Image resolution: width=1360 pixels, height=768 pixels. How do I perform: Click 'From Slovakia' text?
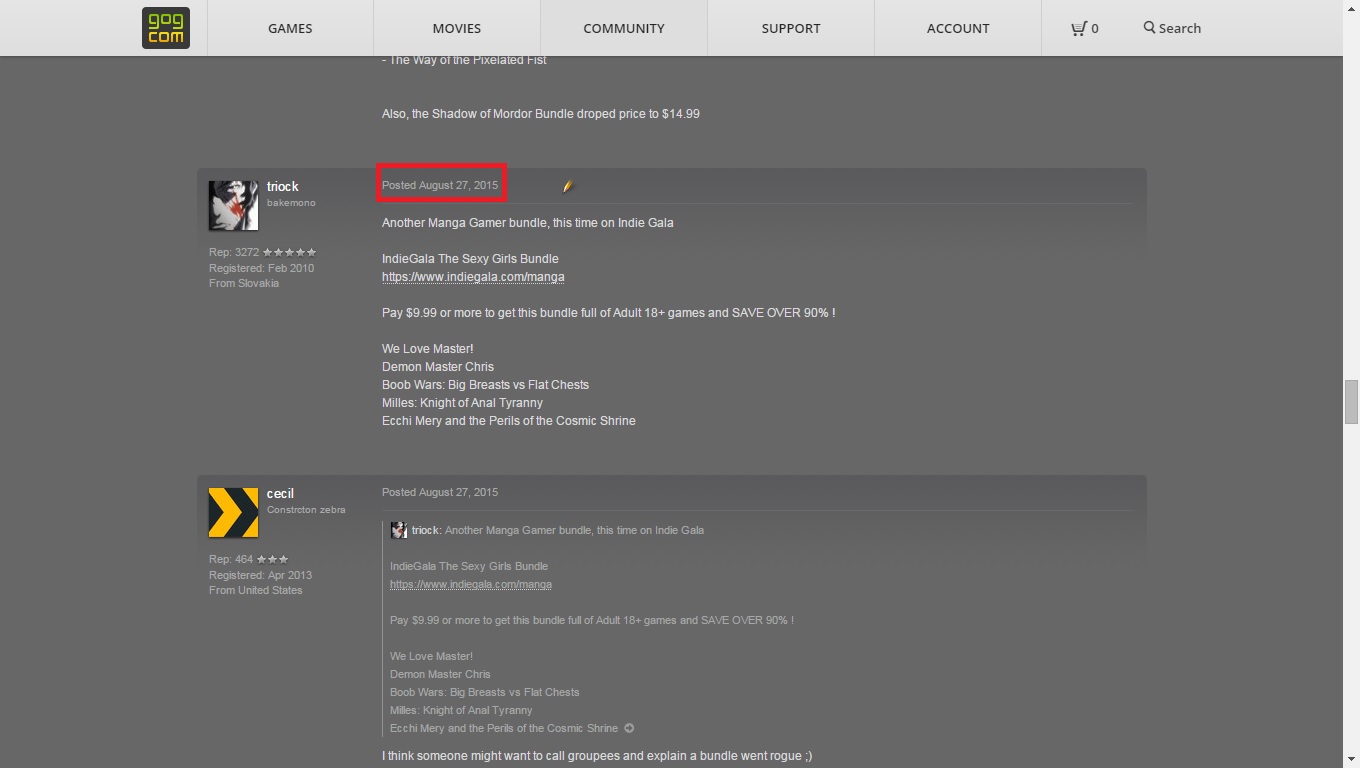click(x=244, y=283)
